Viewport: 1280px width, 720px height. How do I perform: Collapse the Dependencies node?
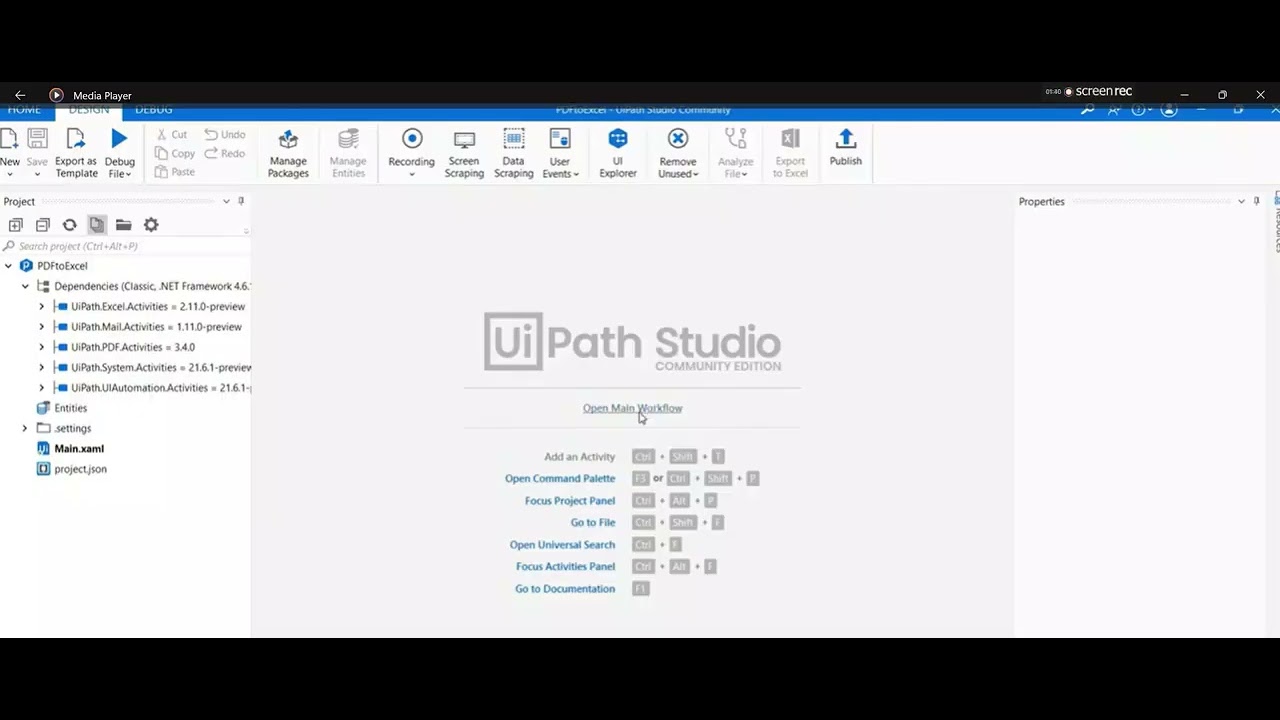pyautogui.click(x=25, y=286)
